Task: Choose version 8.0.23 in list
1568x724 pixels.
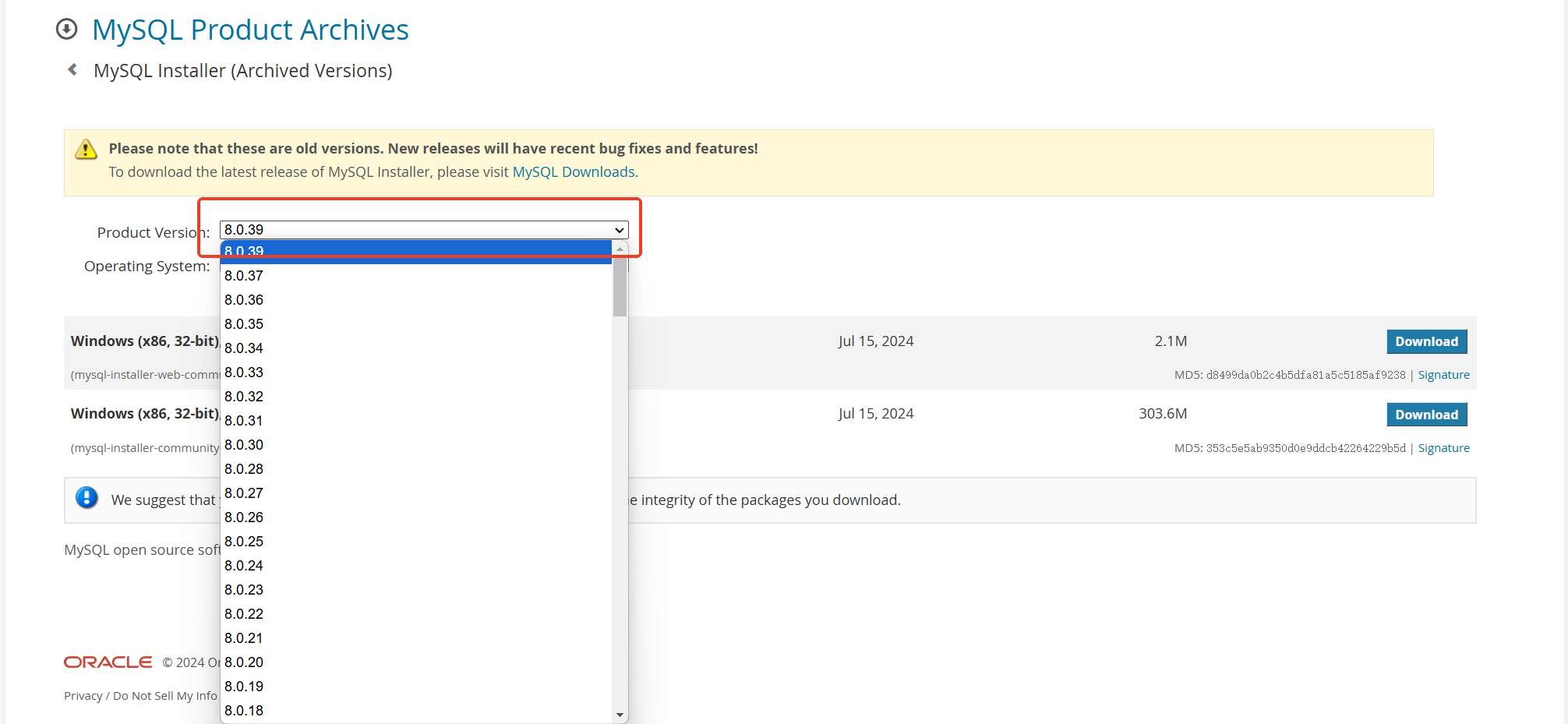Action: click(416, 590)
